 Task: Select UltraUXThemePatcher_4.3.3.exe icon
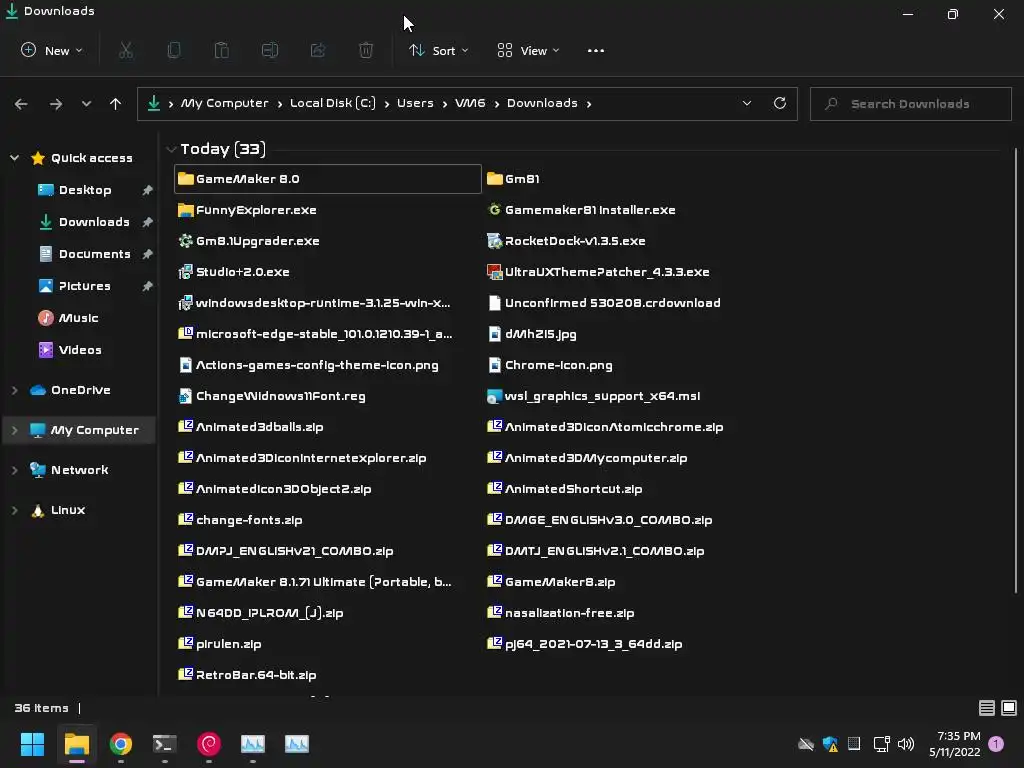494,272
